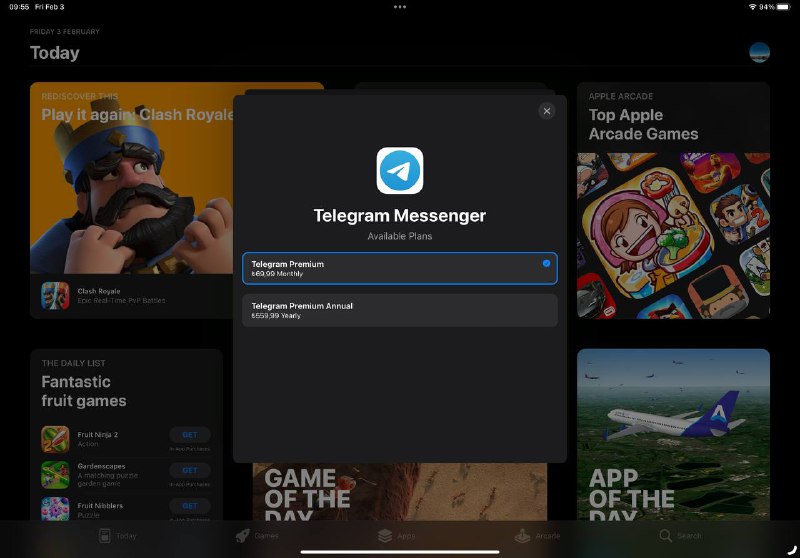Viewport: 800px width, 558px height.
Task: Tap the status bar clock
Action: (19, 7)
